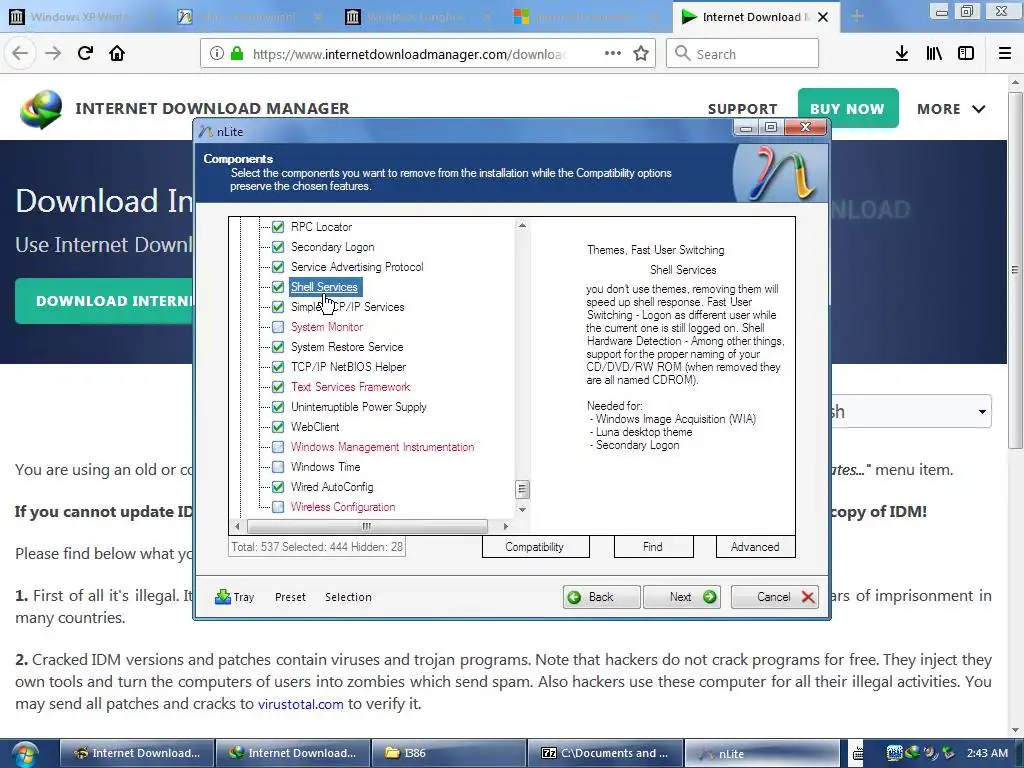Open page actions three-dot menu
Viewport: 1024px width, 768px height.
(x=613, y=54)
